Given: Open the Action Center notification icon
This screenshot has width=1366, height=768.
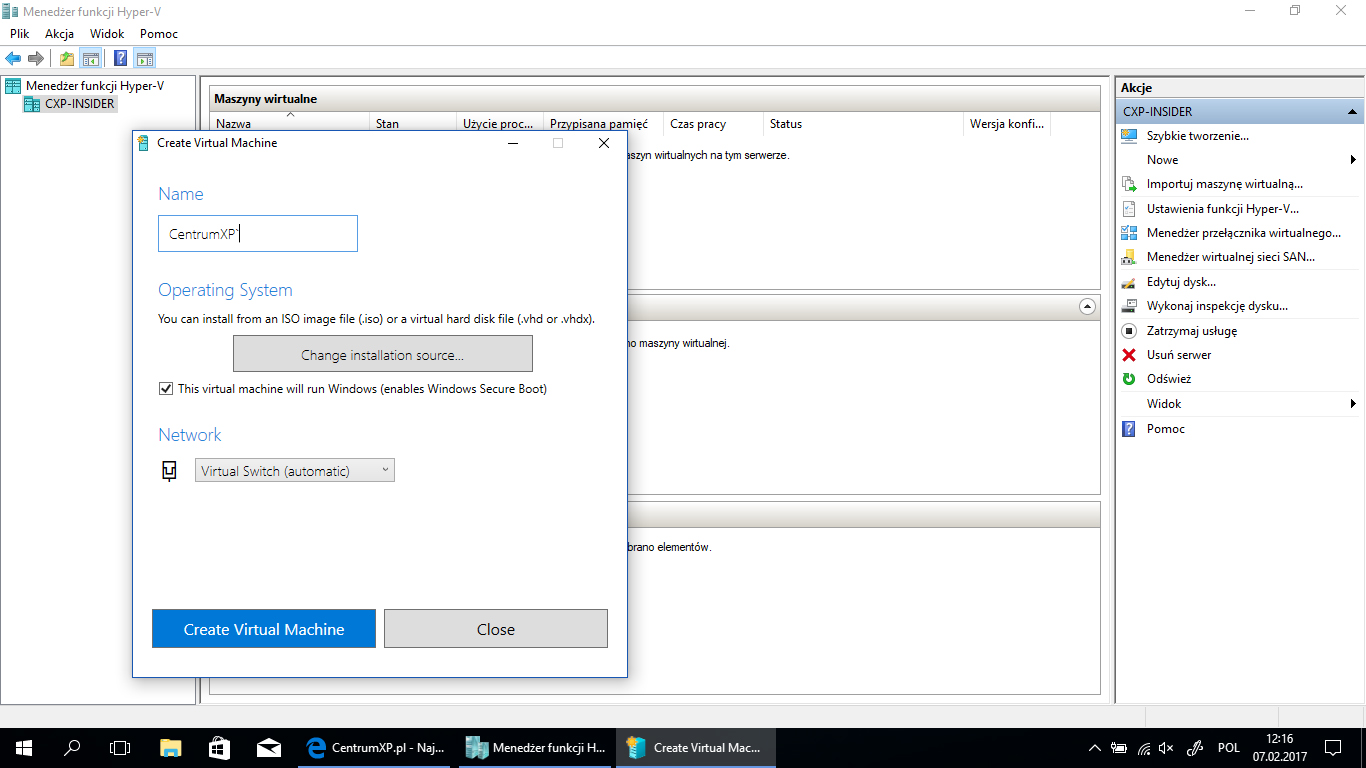Looking at the screenshot, I should coord(1333,747).
